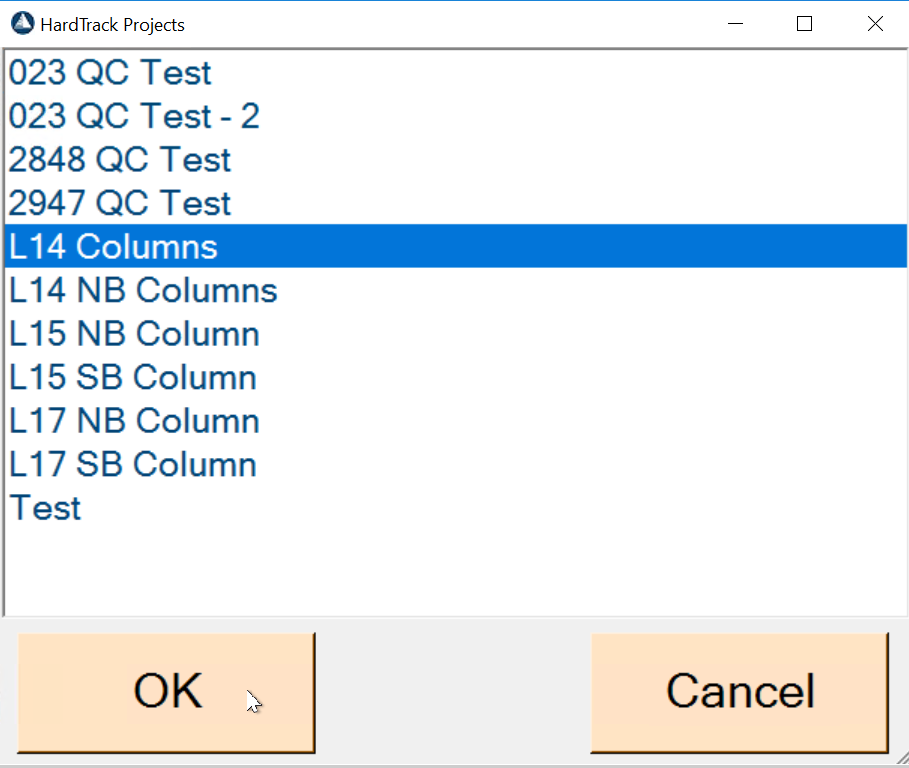Choose L14 NB Columns from the list
This screenshot has width=909, height=768.
(143, 291)
